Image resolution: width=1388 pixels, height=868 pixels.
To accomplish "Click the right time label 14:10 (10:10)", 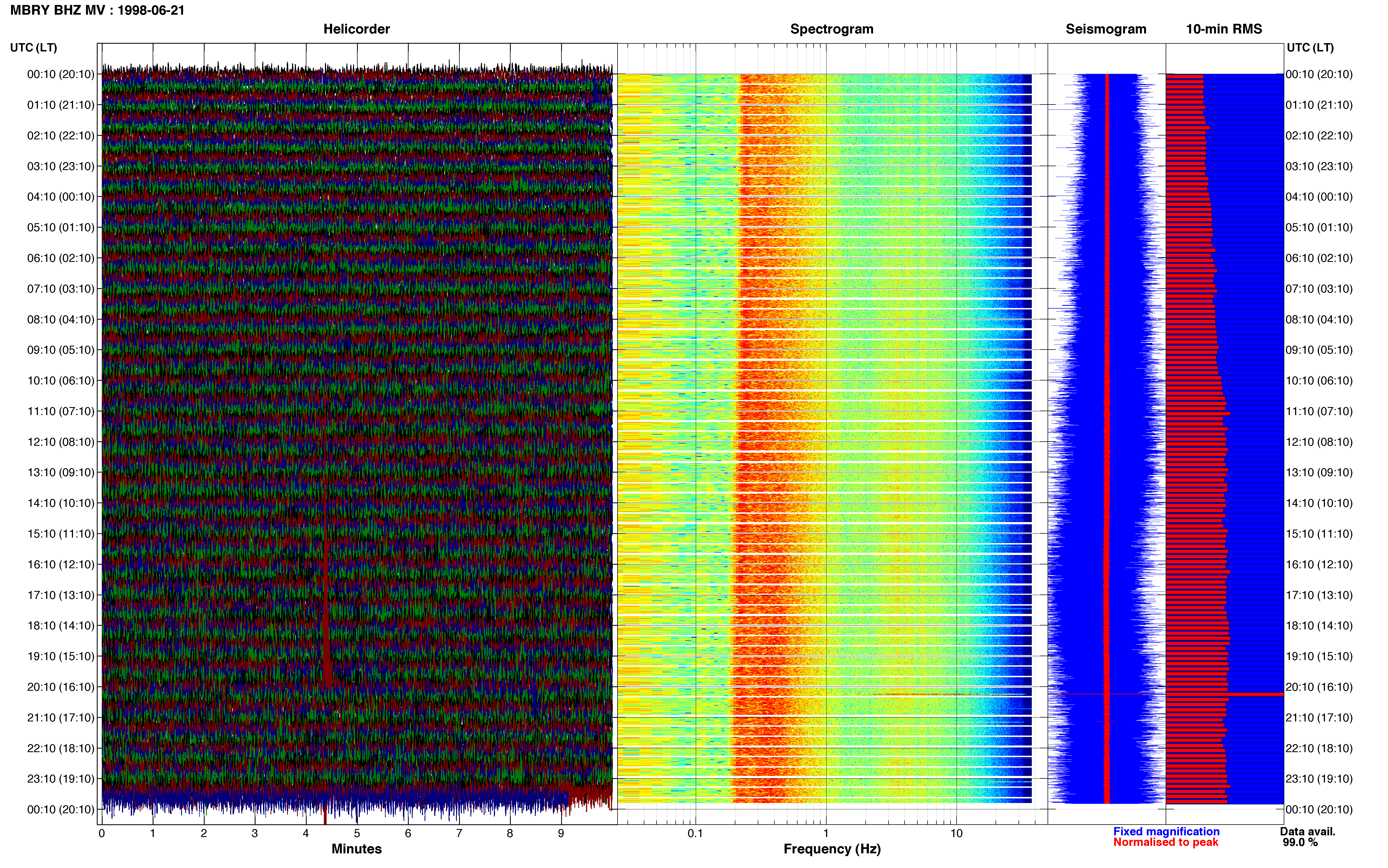I will click(x=1319, y=503).
